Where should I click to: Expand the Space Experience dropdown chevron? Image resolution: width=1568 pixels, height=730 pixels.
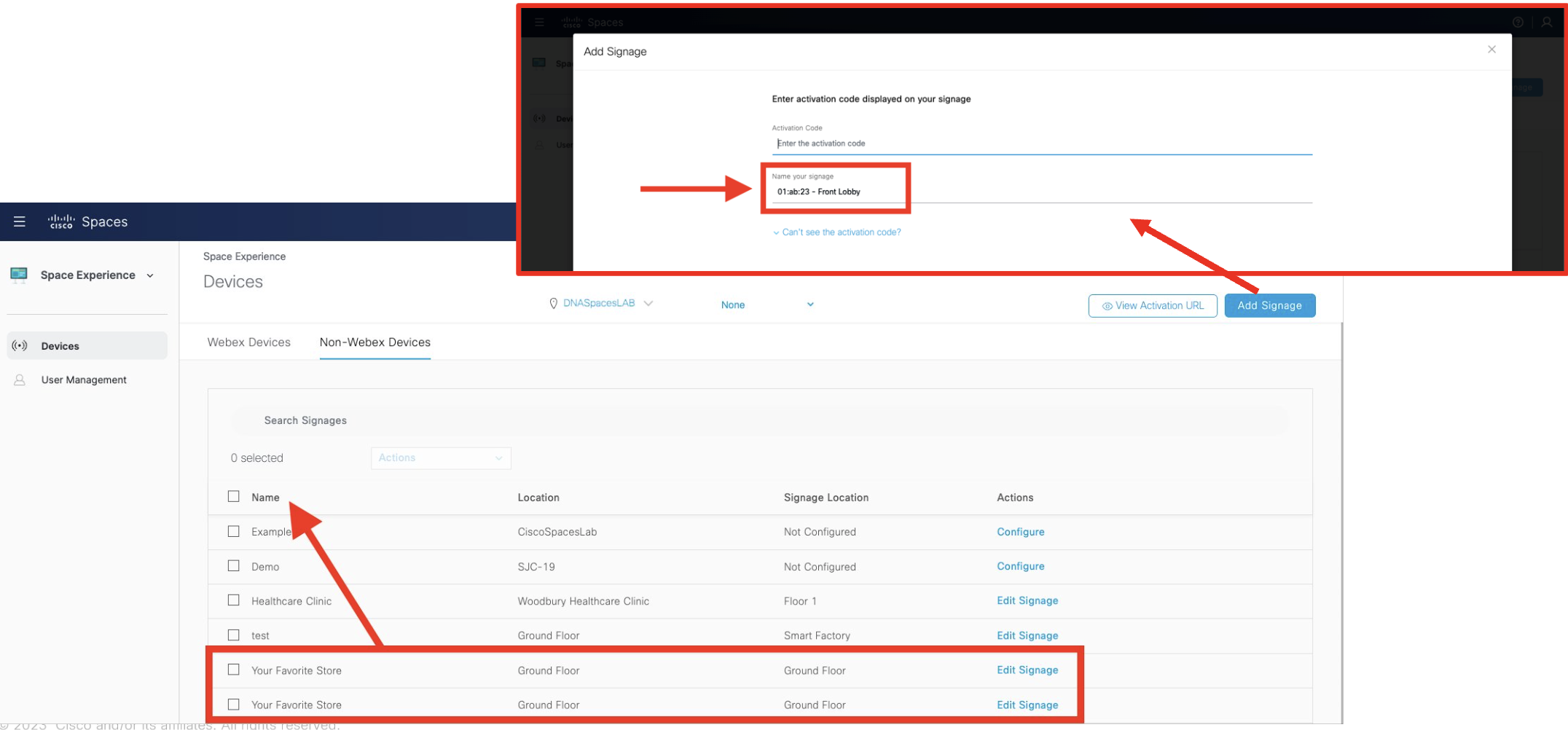tap(150, 275)
